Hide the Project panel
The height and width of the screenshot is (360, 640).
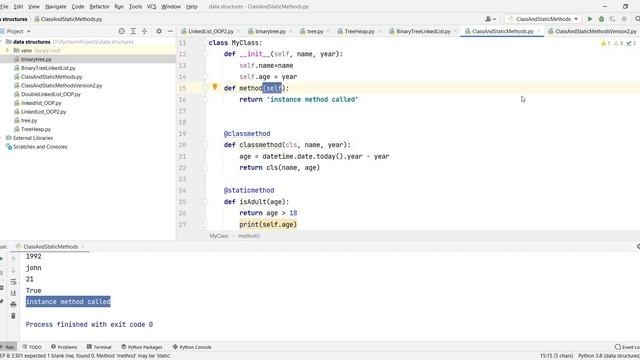click(170, 31)
